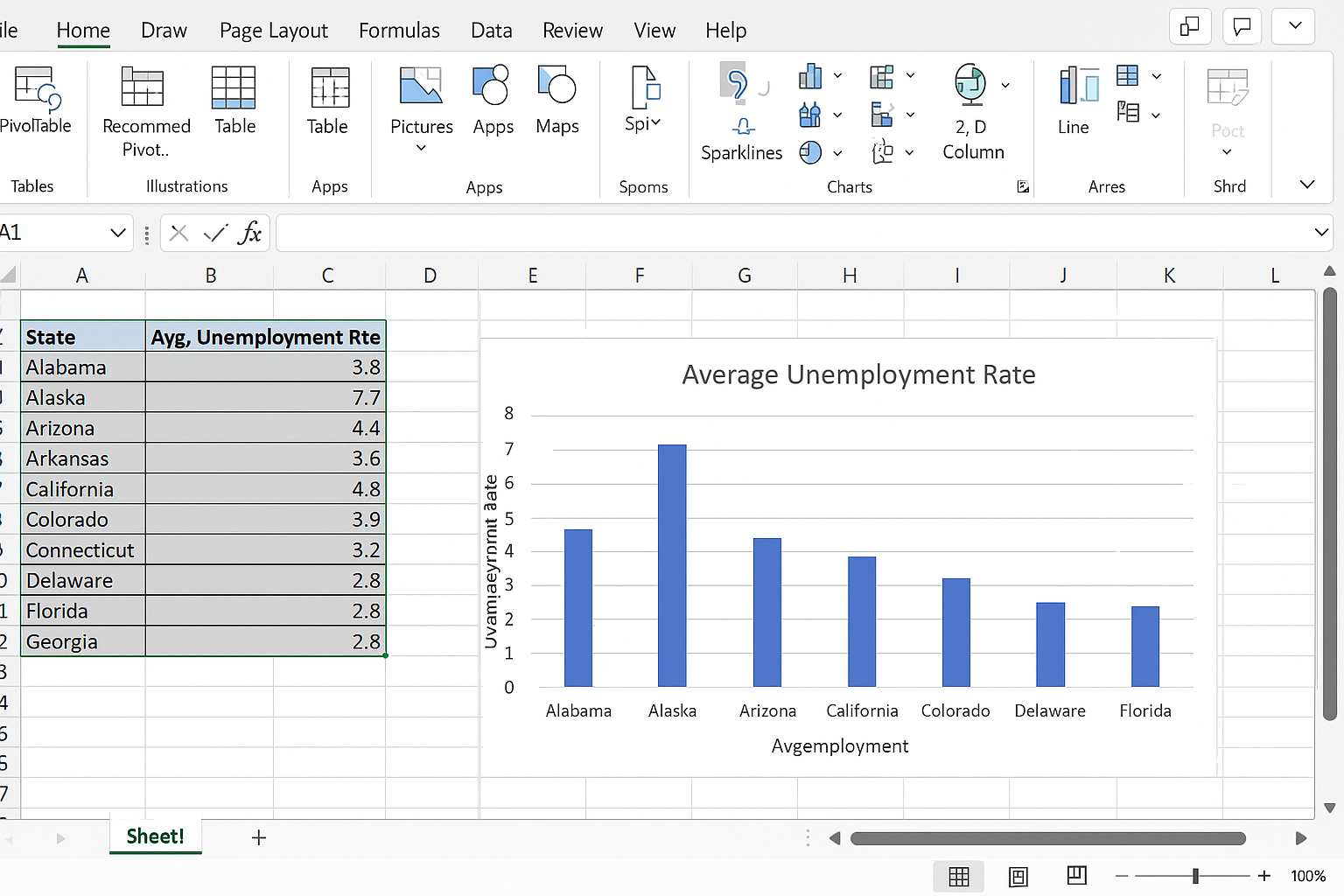Select the State header cell
This screenshot has width=1344, height=896.
coord(83,337)
